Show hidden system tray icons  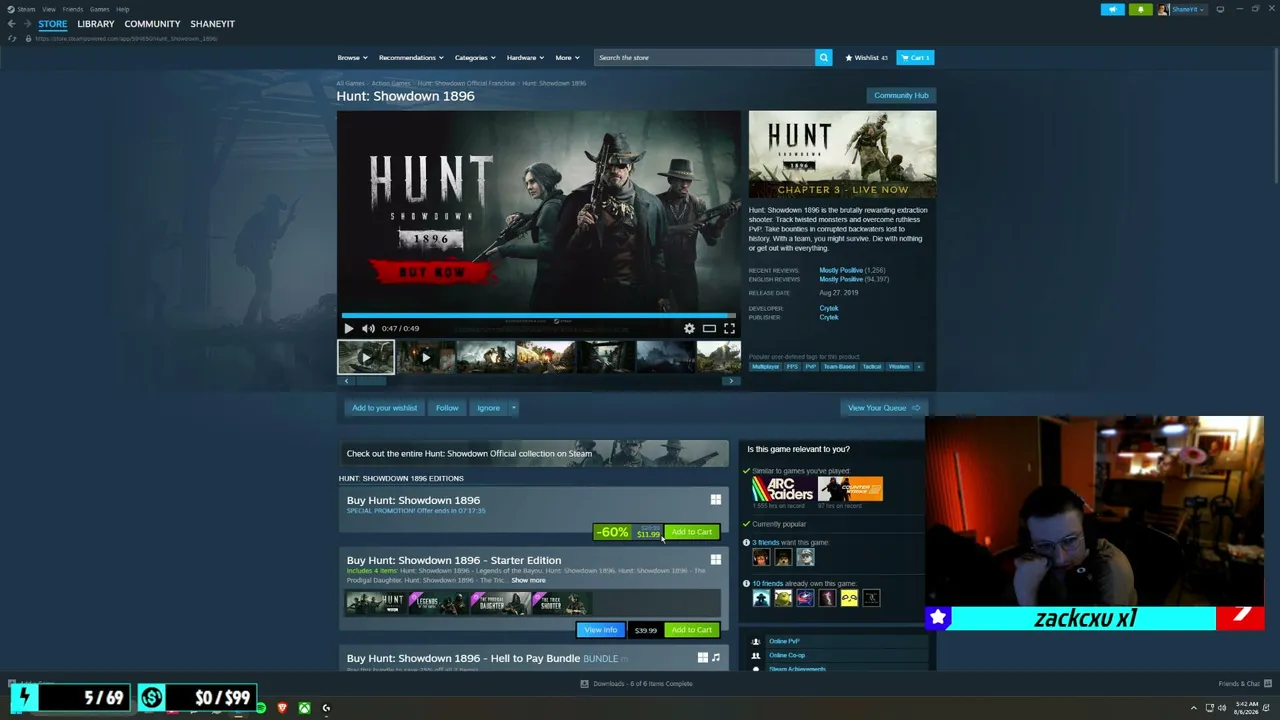point(1193,708)
